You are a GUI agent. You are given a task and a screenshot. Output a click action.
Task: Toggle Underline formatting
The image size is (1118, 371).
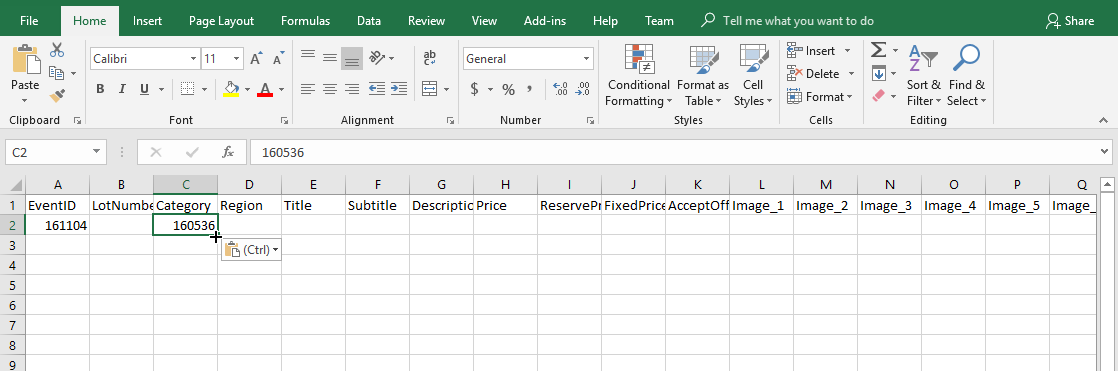144,89
